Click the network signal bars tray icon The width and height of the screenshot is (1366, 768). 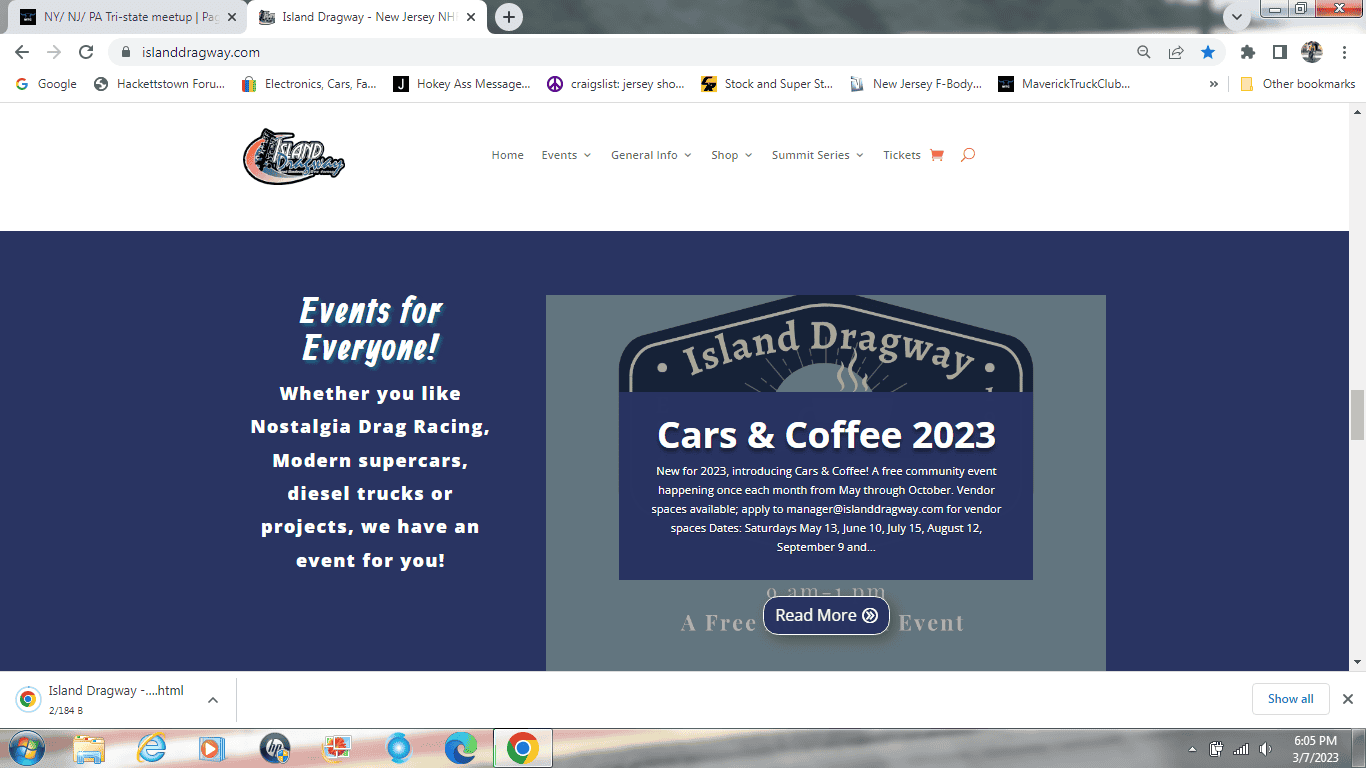tap(1241, 749)
